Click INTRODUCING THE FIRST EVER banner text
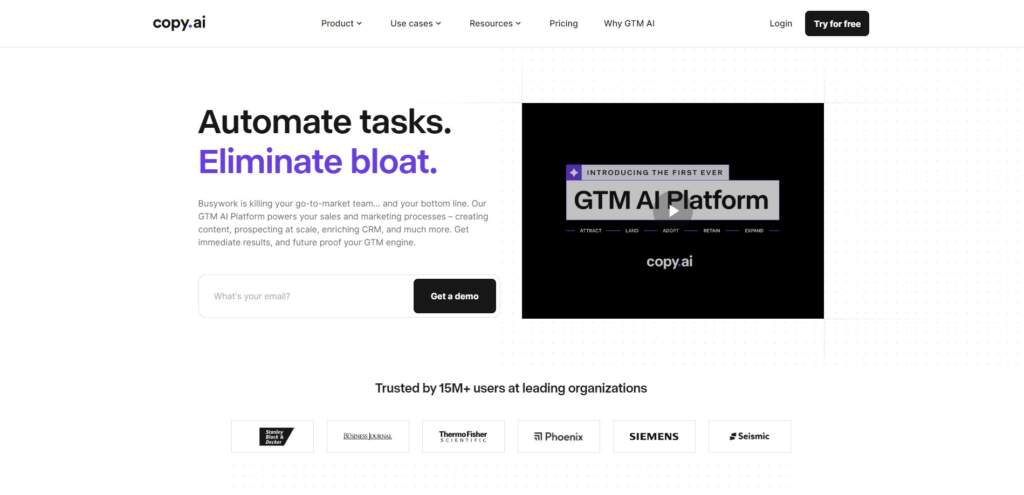The height and width of the screenshot is (495, 1024). pyautogui.click(x=655, y=172)
